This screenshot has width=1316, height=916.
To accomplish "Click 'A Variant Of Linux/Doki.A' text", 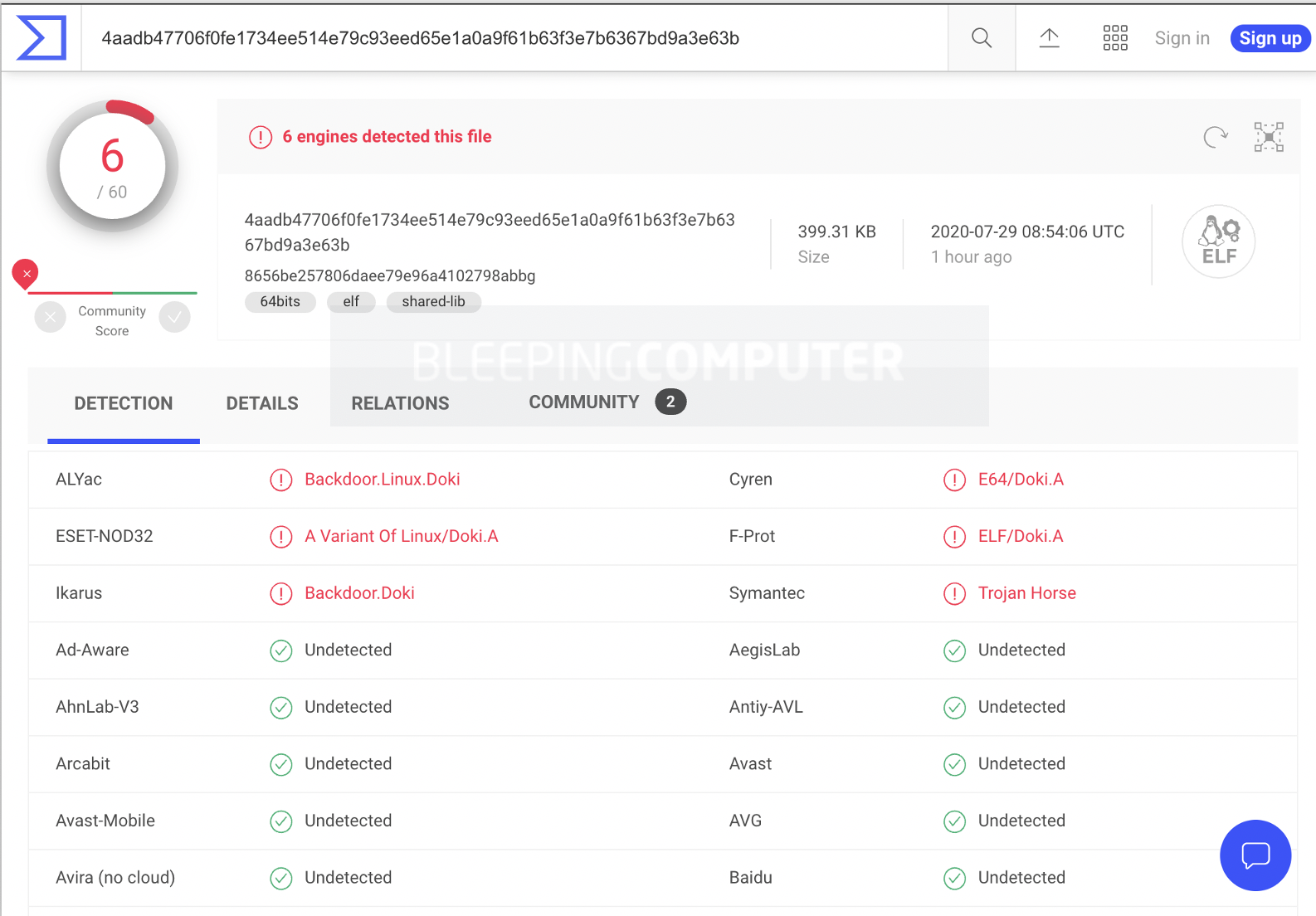I will point(402,537).
